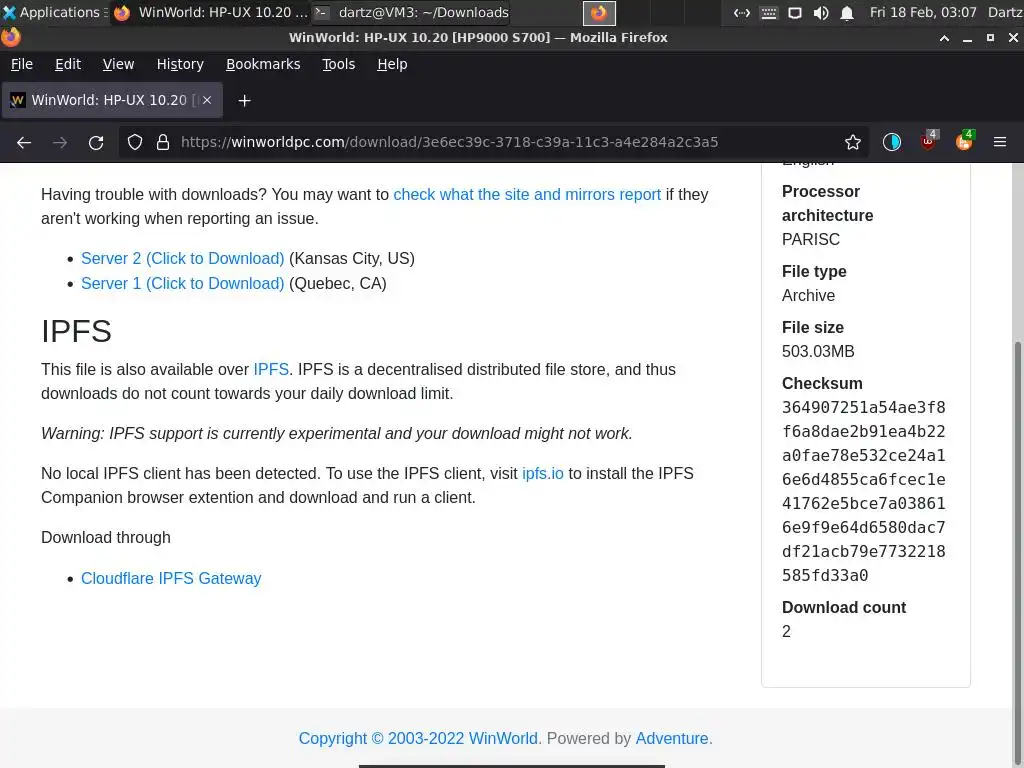Open Copyright 2003-2022 WinWorld footer link

418,739
